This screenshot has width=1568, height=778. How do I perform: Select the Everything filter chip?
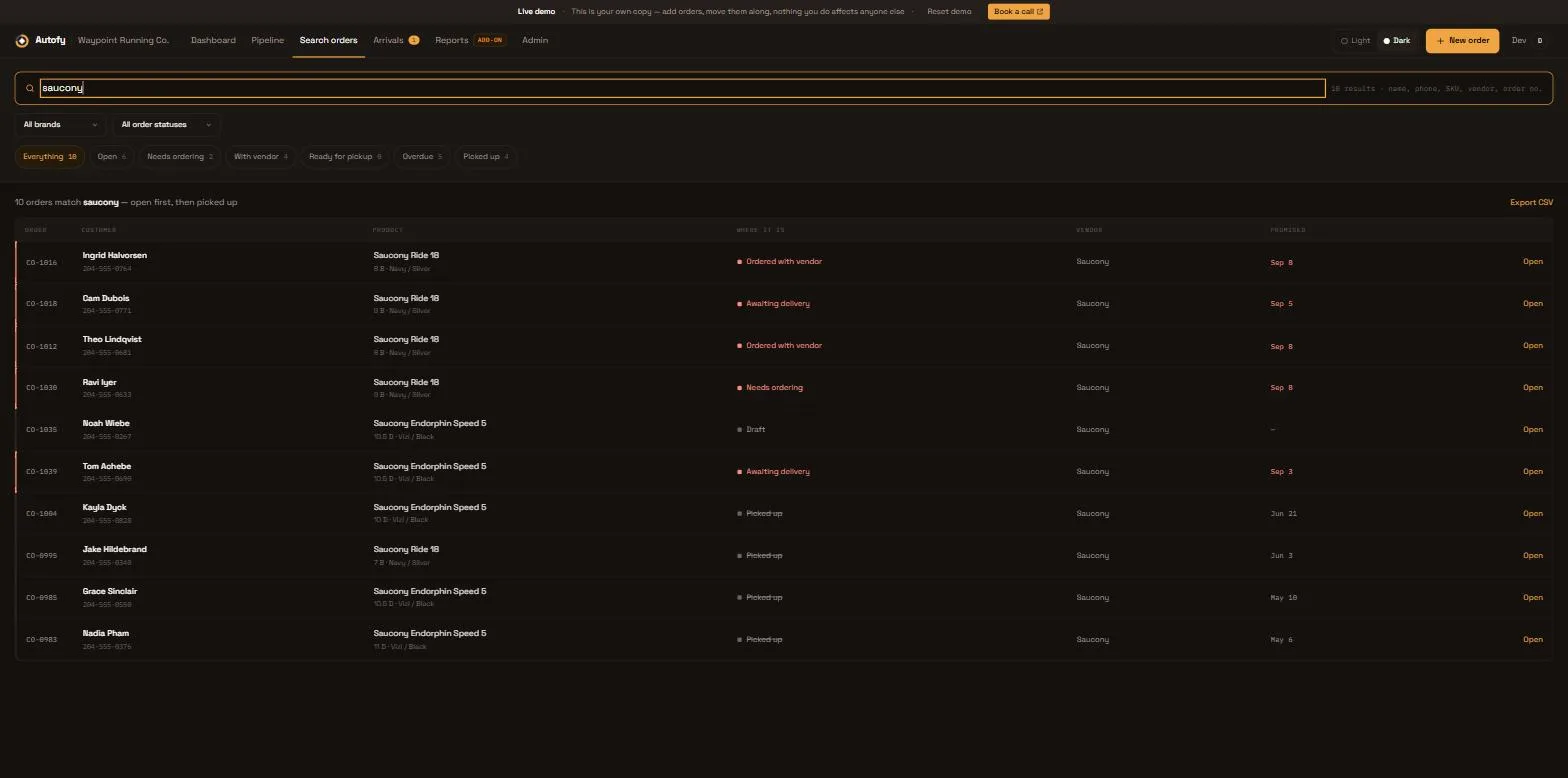tap(50, 157)
